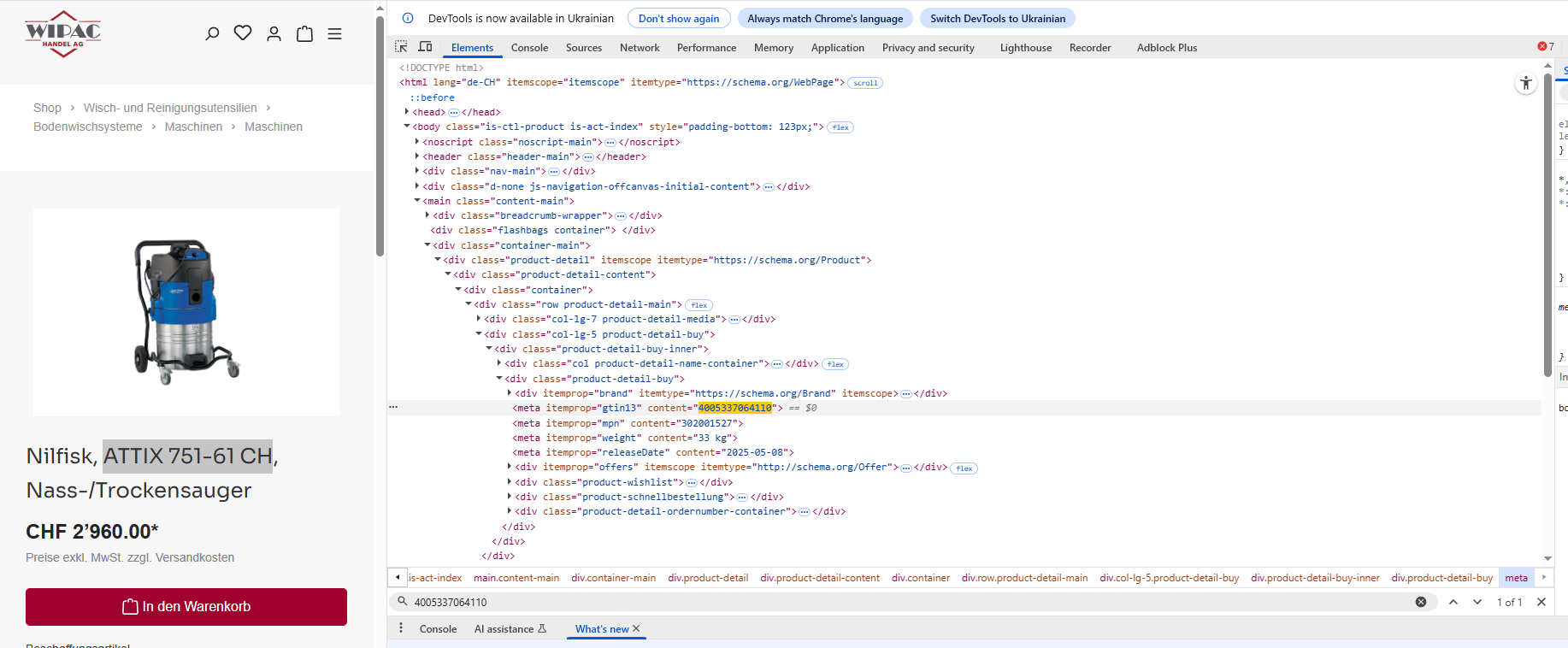Follow Wisch- und Reinigungsutensilien breadcrumb

point(170,108)
